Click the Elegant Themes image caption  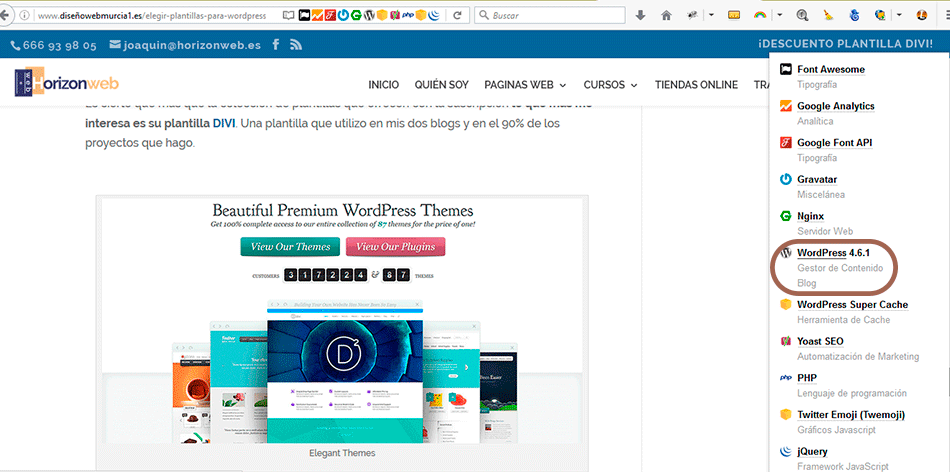[342, 453]
